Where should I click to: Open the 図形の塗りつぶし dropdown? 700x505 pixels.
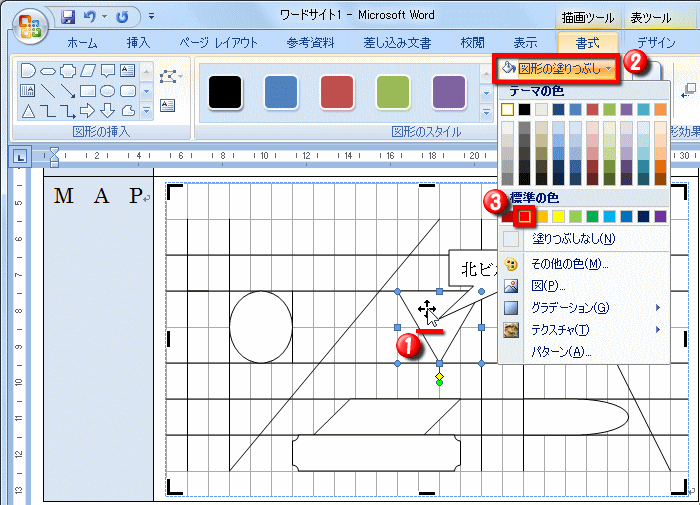click(x=556, y=68)
